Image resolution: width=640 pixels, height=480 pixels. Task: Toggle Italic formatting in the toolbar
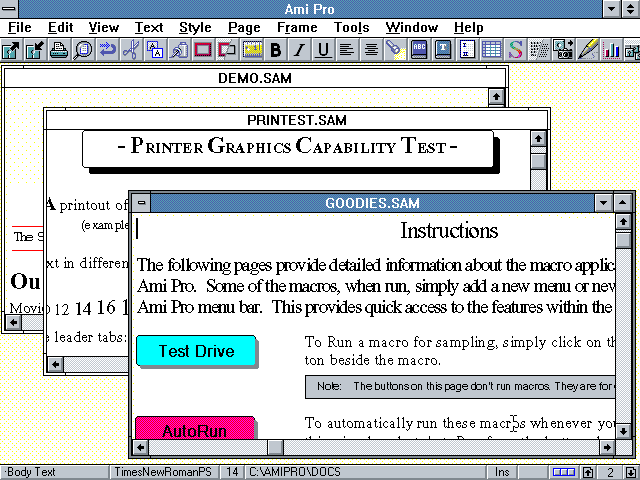[300, 49]
